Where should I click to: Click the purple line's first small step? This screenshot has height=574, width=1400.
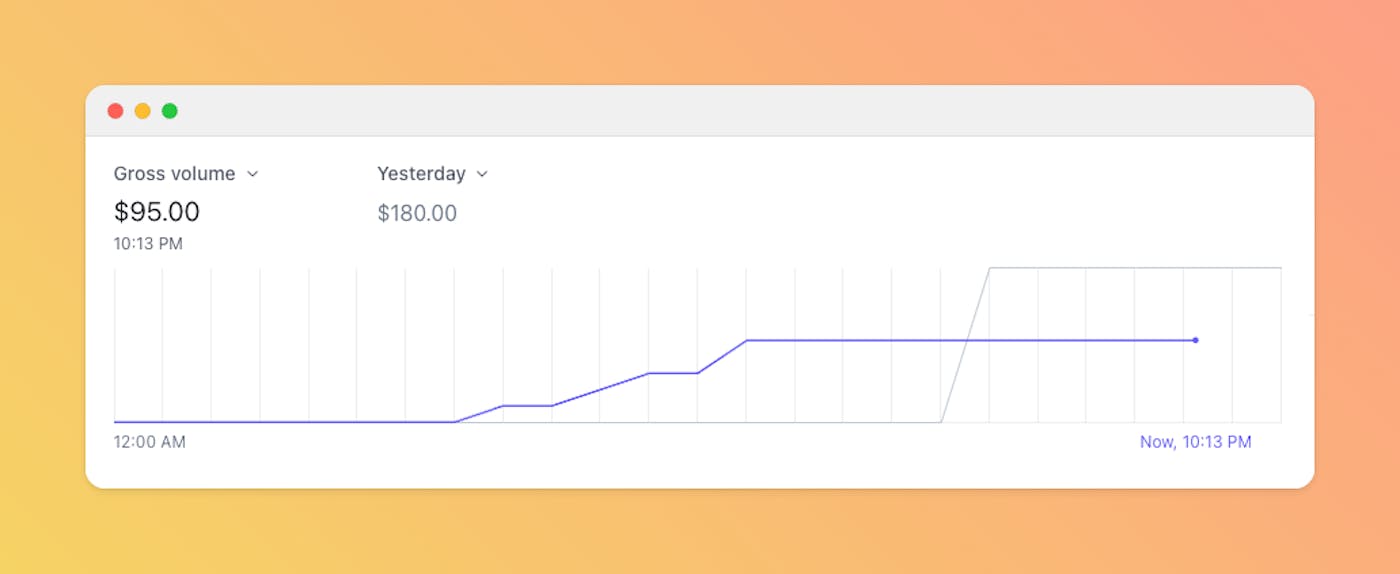click(527, 406)
